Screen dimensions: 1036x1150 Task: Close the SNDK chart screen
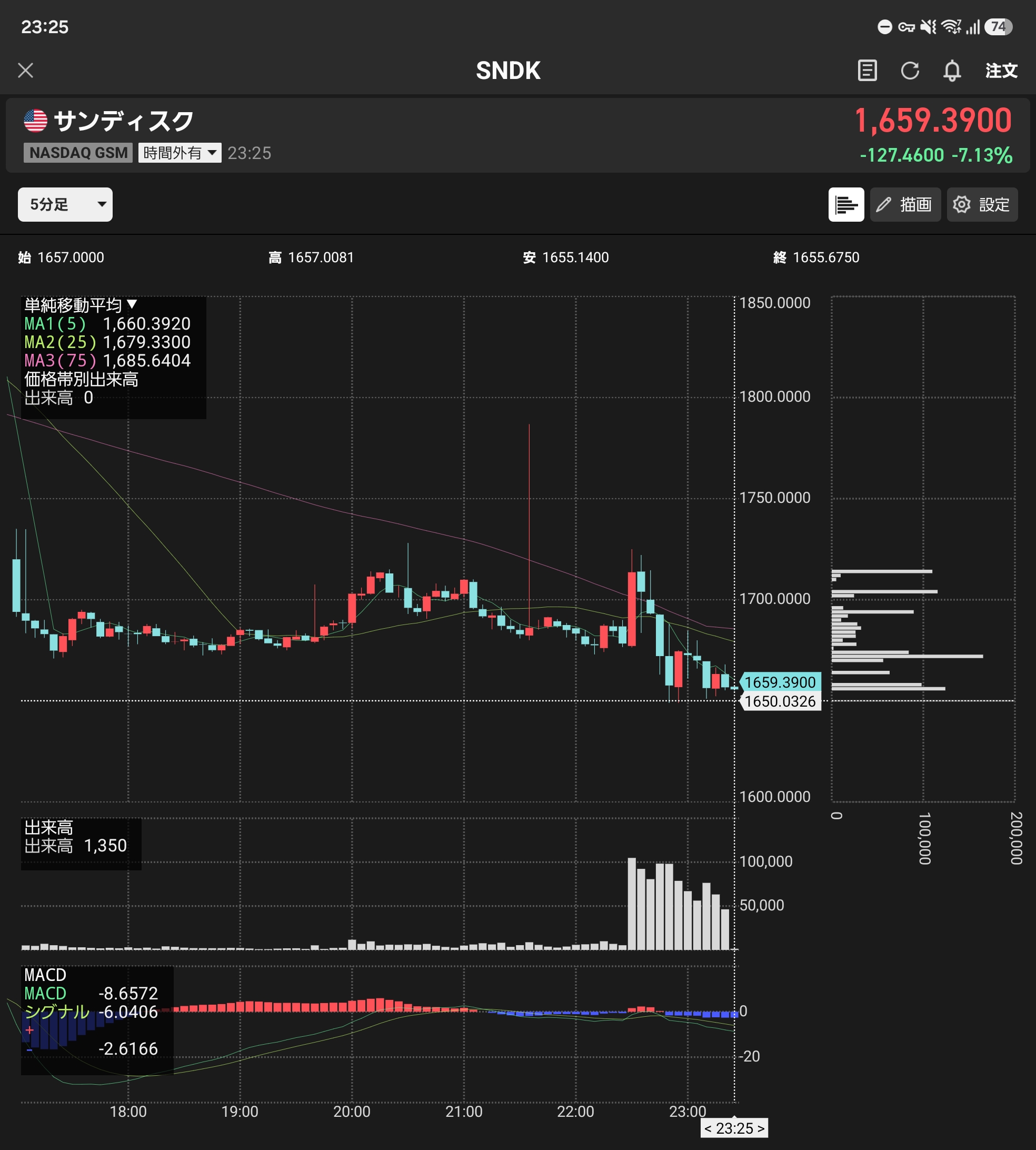(26, 71)
